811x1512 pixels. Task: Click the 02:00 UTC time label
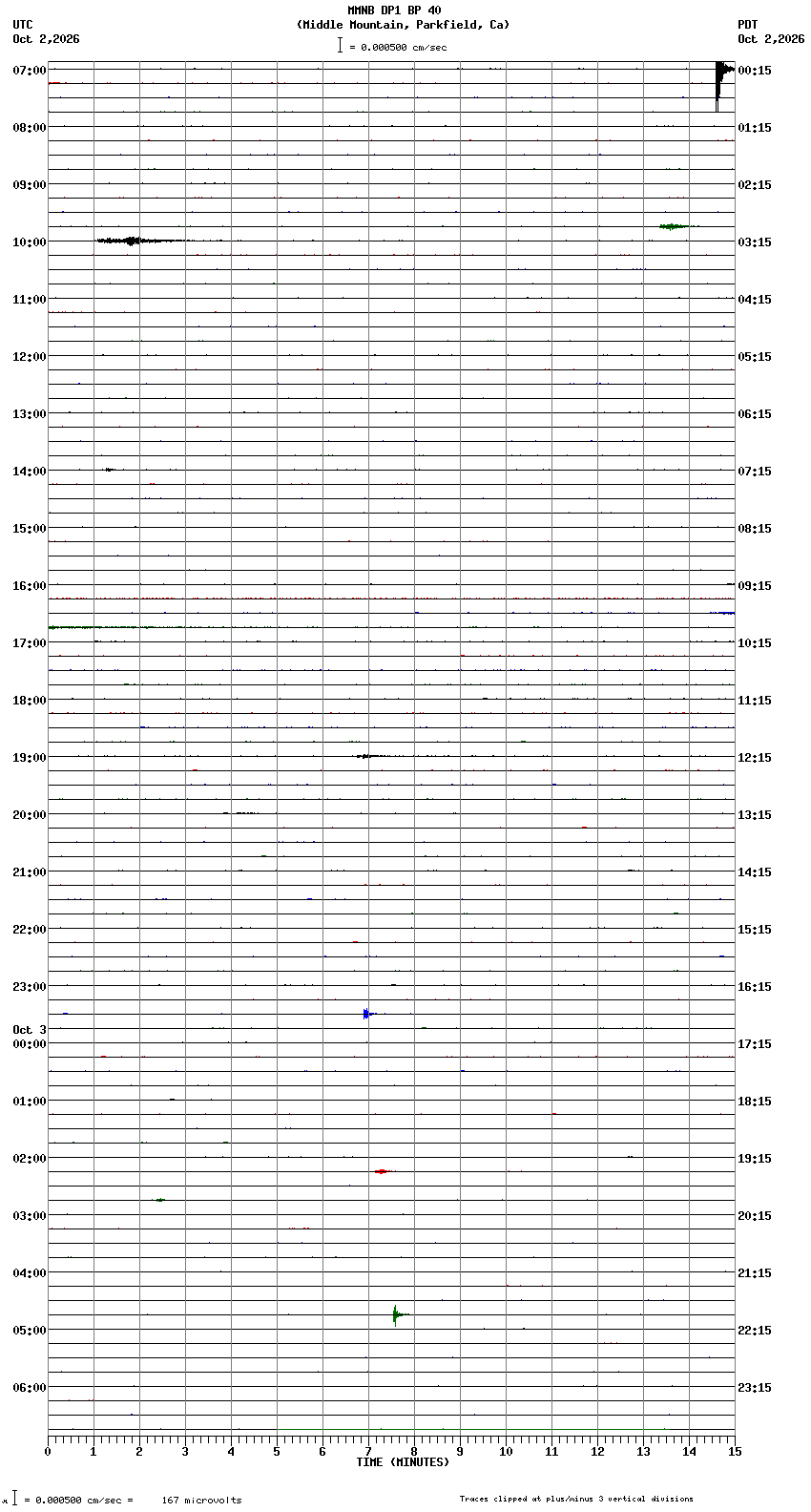coord(30,1159)
